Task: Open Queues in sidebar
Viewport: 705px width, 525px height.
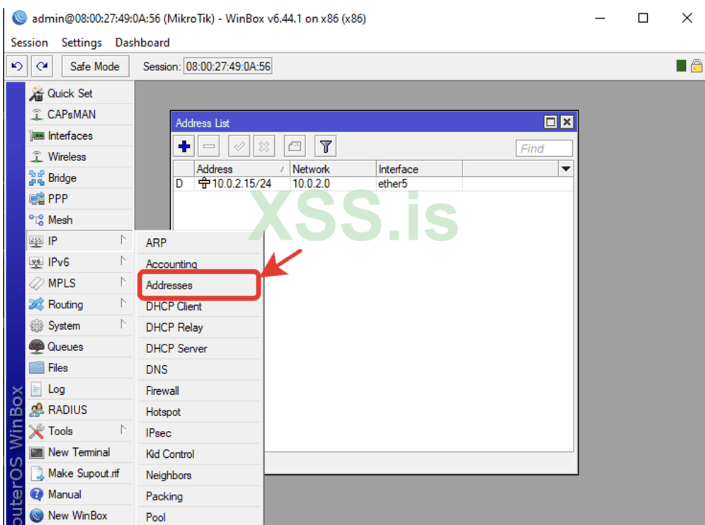Action: 80,347
